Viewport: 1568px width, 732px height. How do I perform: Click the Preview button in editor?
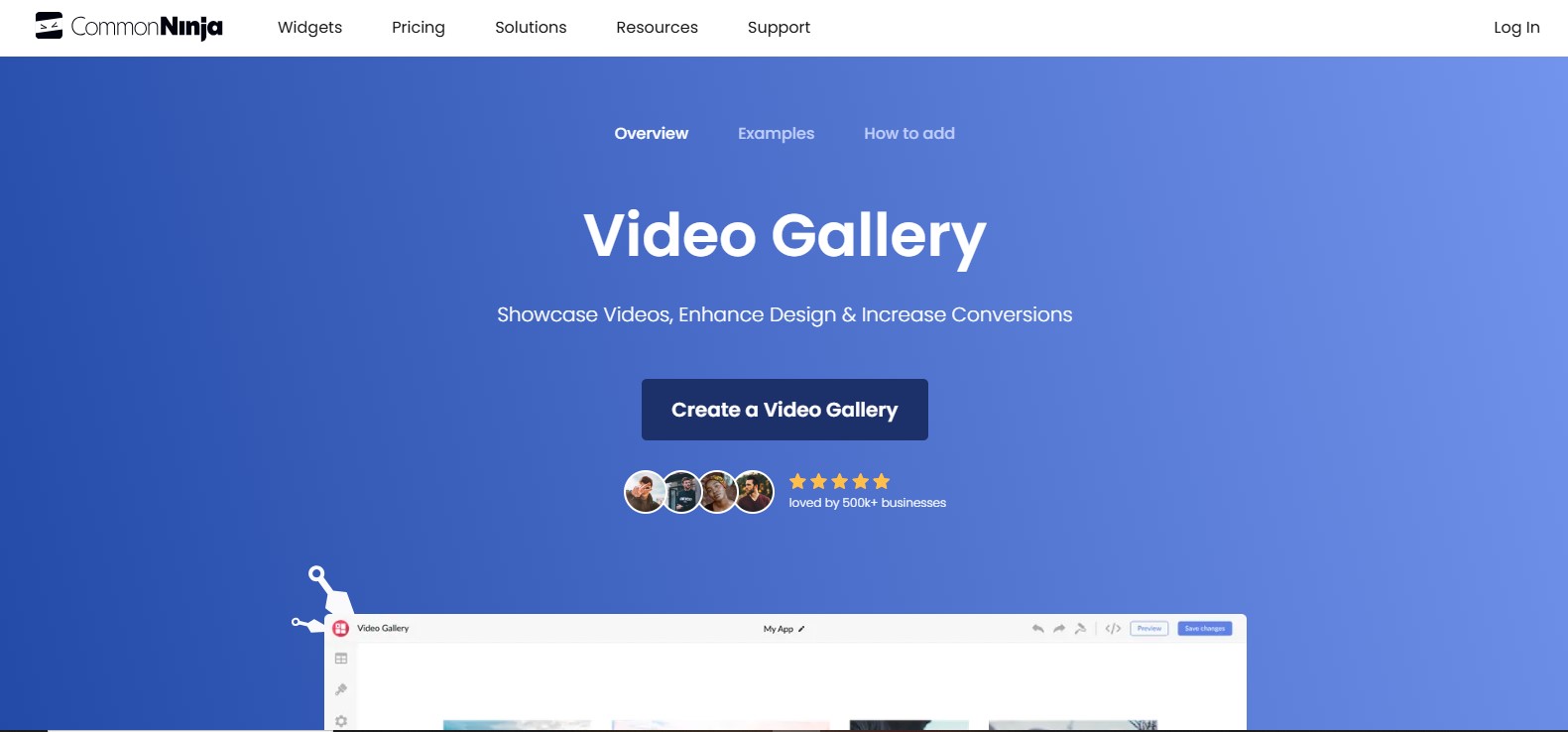click(1149, 629)
